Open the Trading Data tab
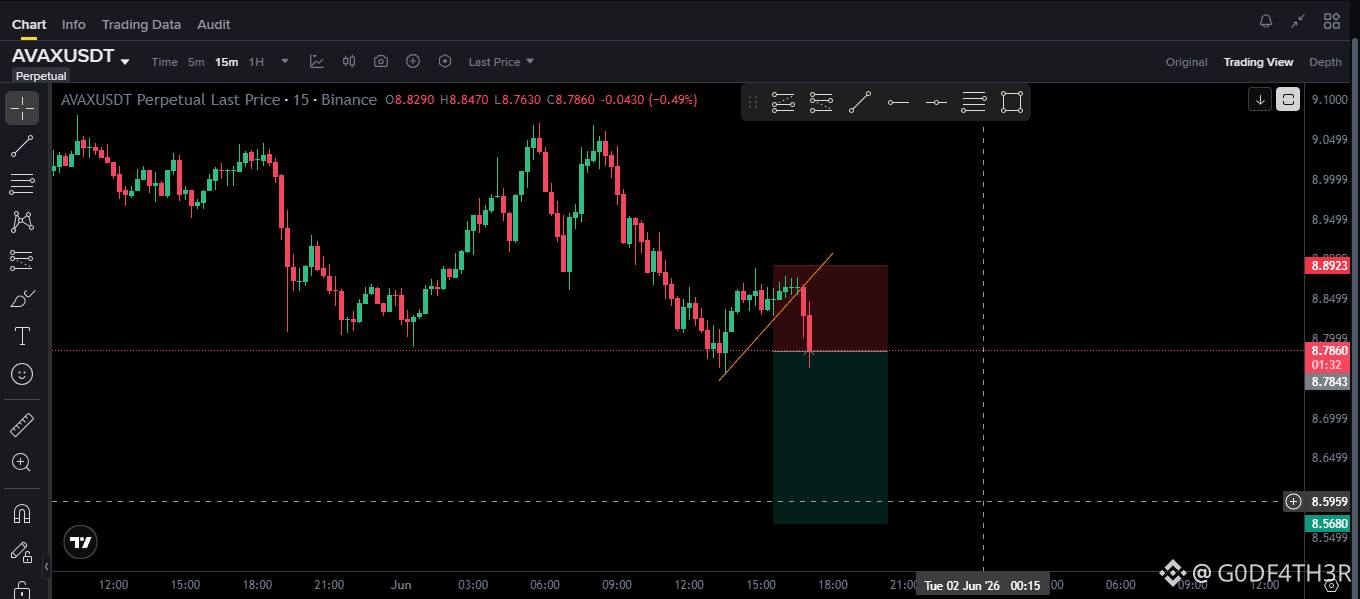This screenshot has width=1360, height=599. 141,24
